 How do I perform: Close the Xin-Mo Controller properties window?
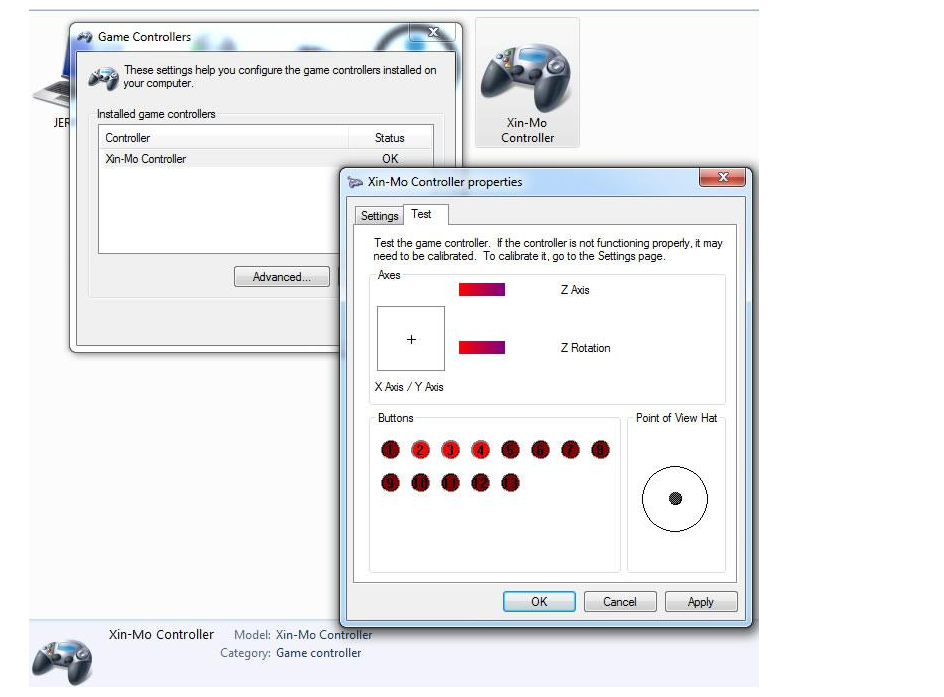point(722,177)
